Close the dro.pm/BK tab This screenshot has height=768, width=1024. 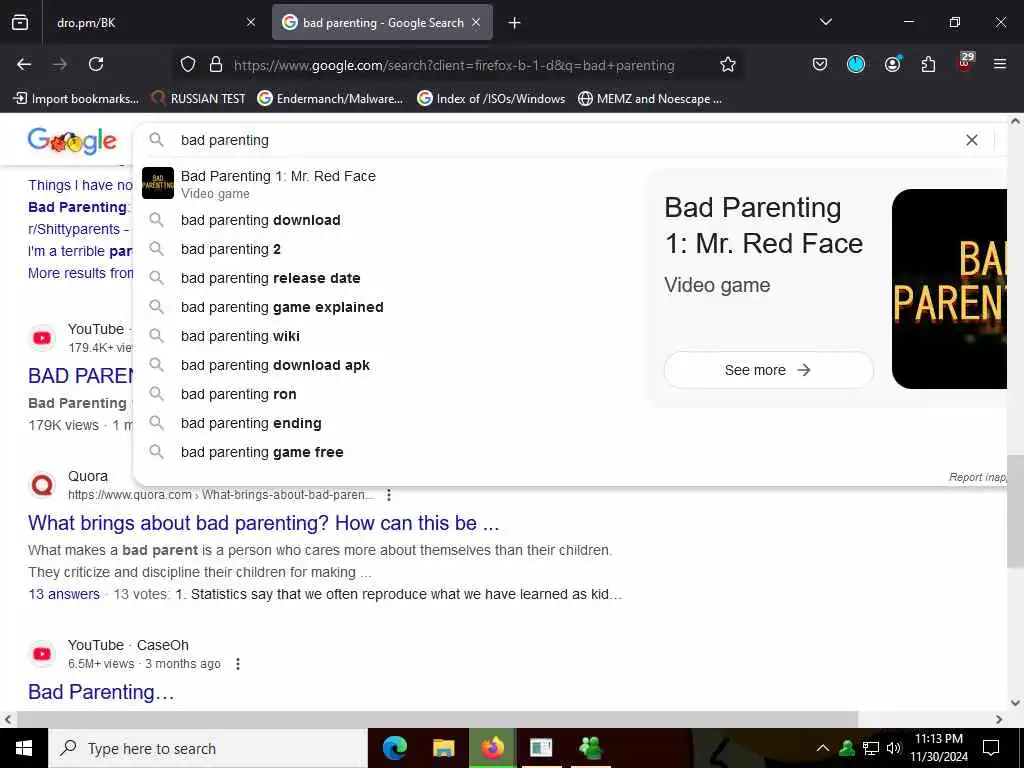click(251, 22)
